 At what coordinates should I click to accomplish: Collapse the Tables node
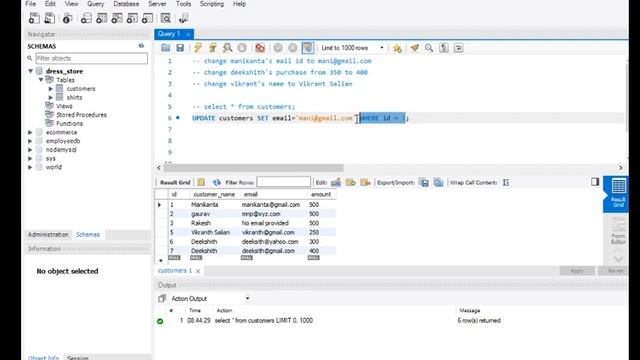pos(41,80)
